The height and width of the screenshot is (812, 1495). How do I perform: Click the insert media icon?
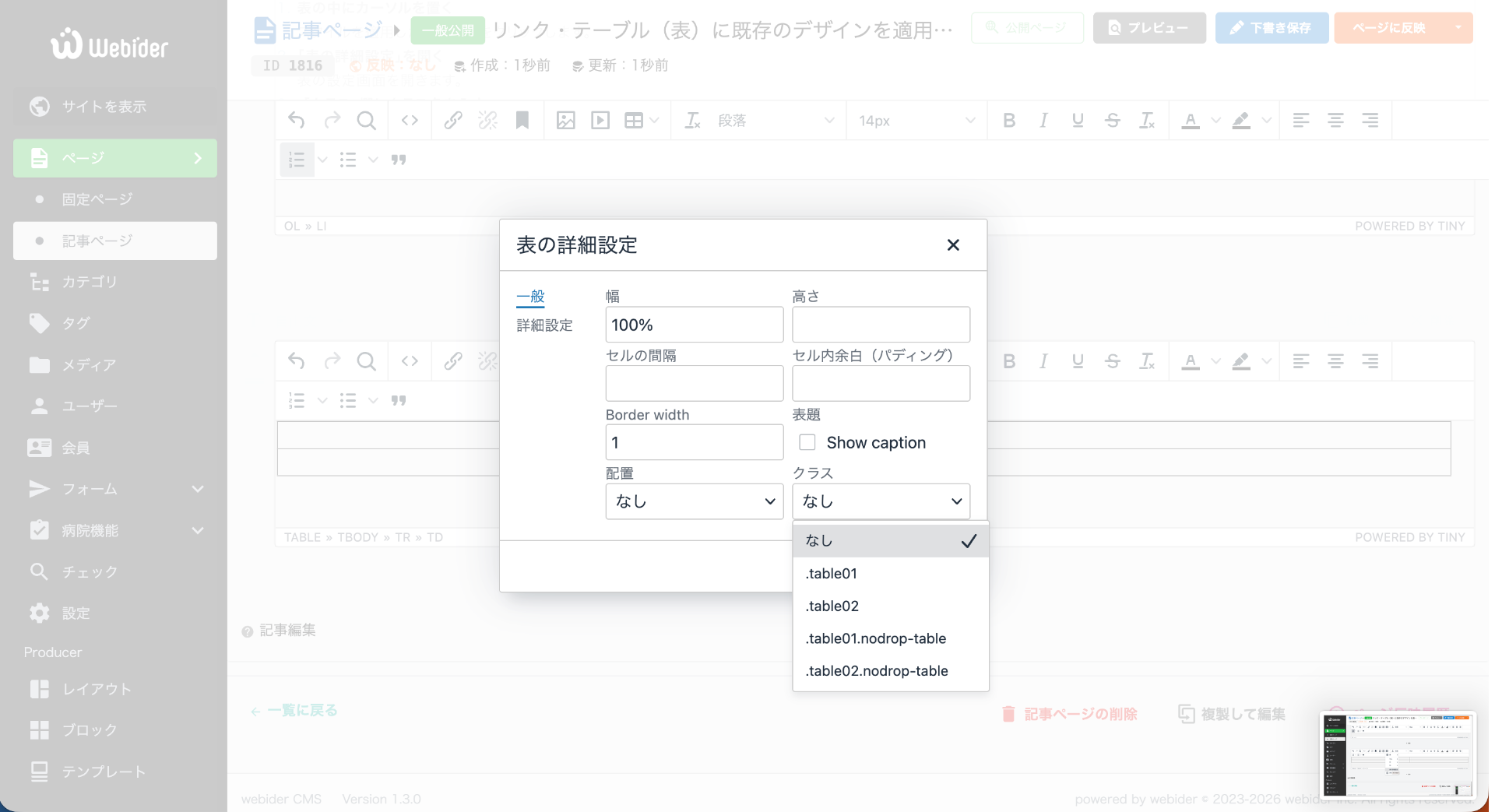(x=600, y=121)
